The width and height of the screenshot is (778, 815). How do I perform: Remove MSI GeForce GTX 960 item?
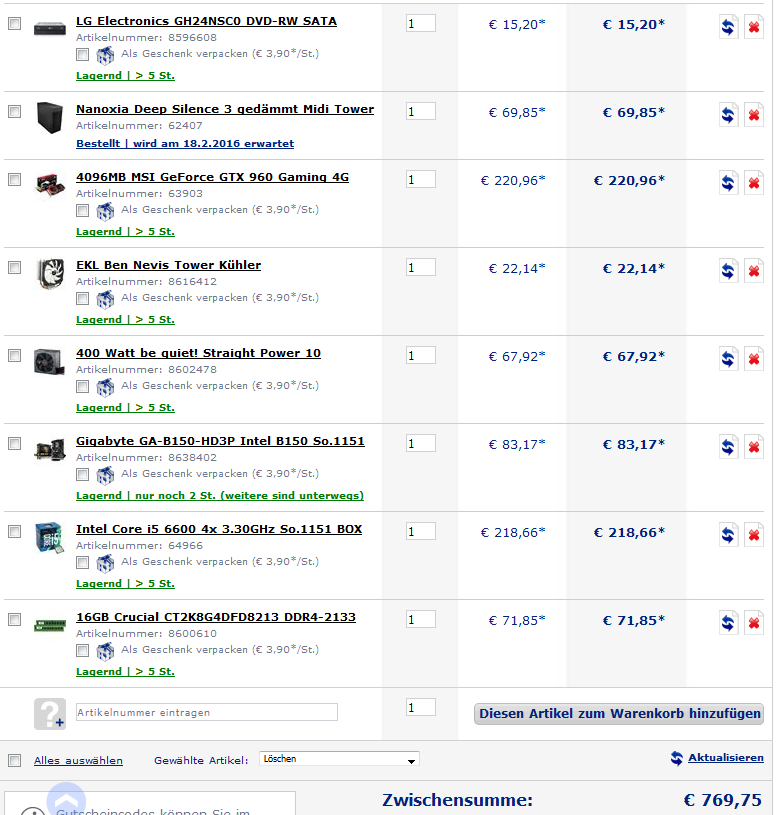pyautogui.click(x=754, y=182)
